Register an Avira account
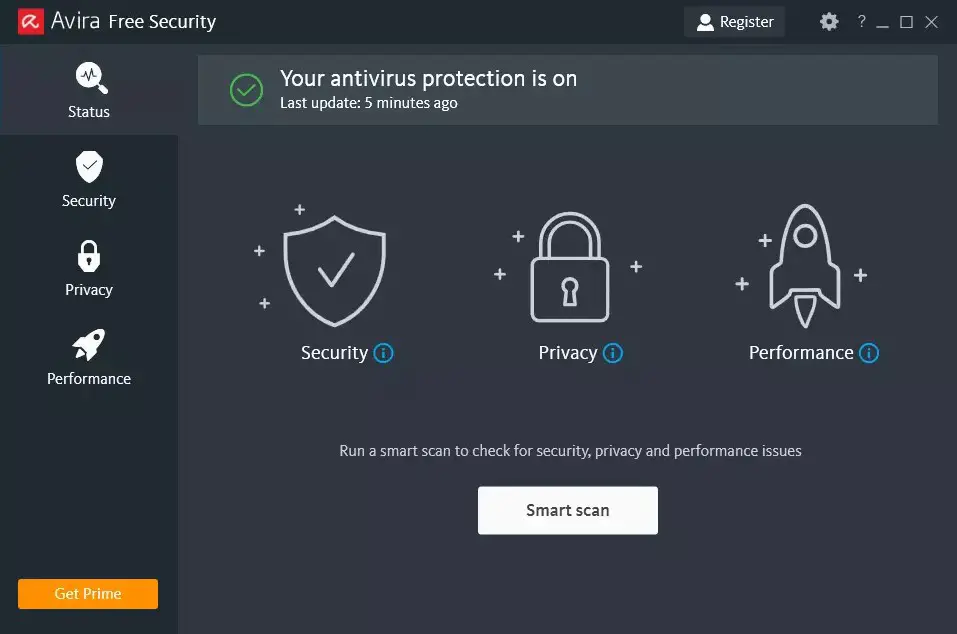 (x=735, y=21)
